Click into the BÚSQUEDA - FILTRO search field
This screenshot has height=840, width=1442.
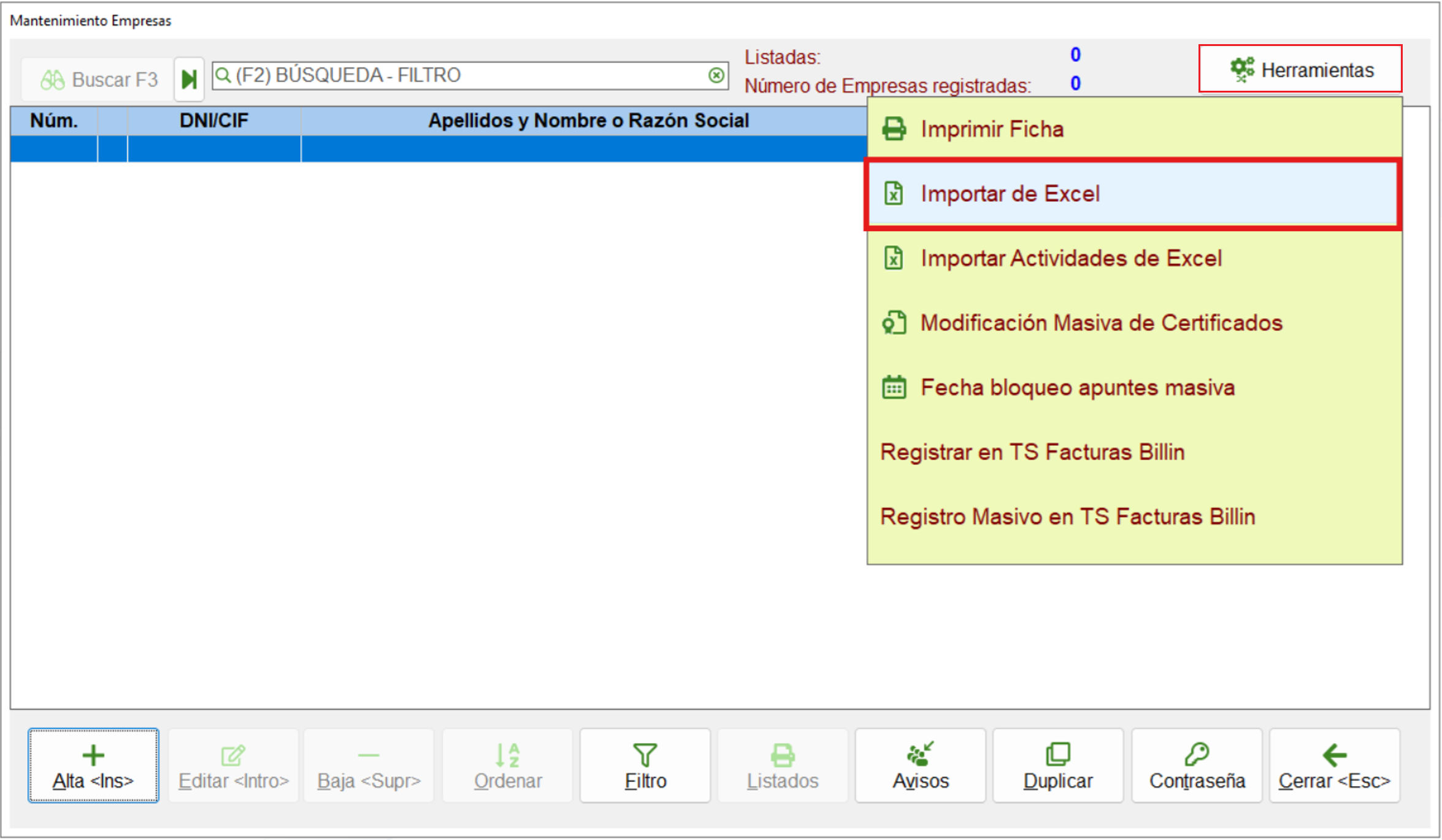pos(470,75)
